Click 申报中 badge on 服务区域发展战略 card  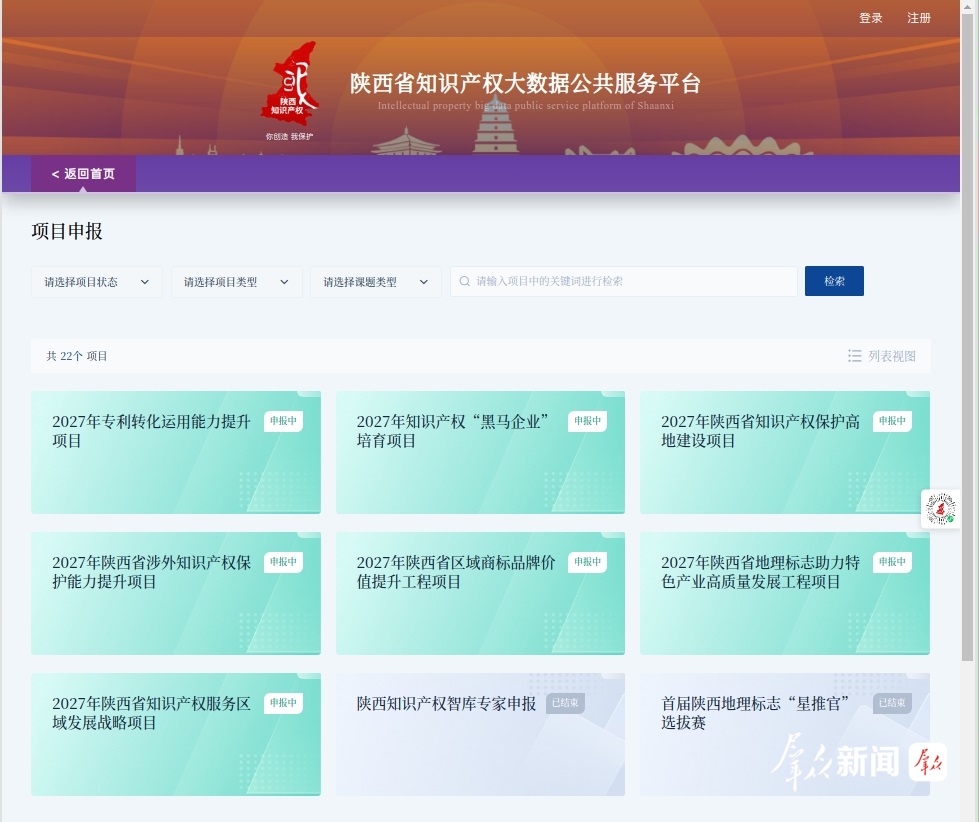[283, 703]
